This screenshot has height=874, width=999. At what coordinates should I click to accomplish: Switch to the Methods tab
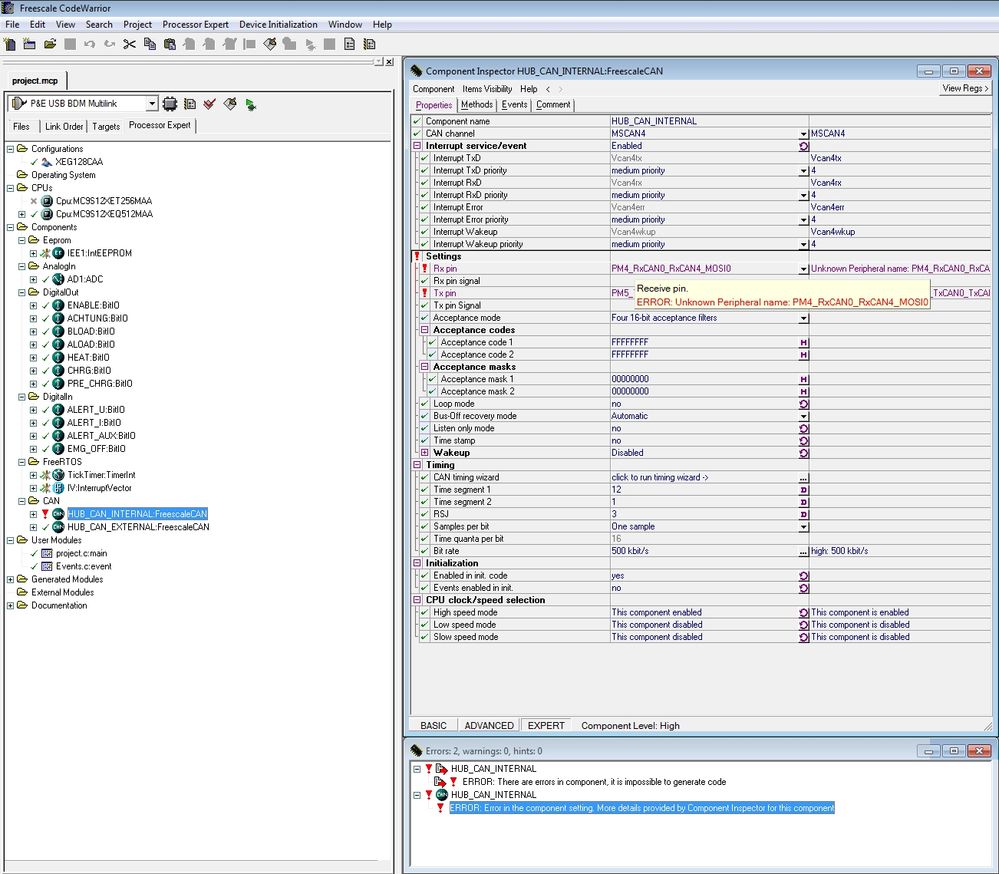(x=477, y=104)
